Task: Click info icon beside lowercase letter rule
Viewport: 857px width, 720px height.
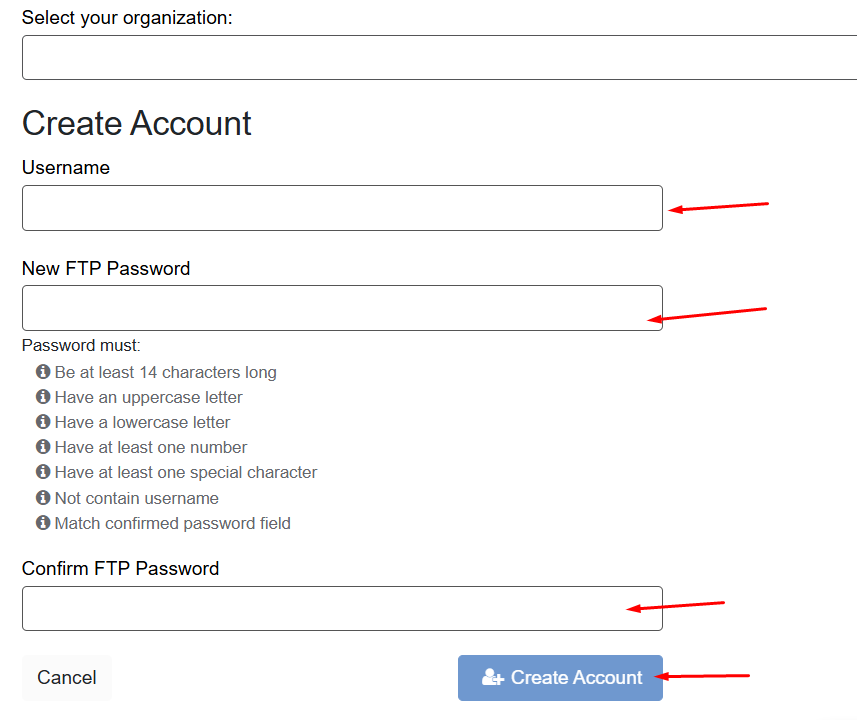Action: coord(43,422)
